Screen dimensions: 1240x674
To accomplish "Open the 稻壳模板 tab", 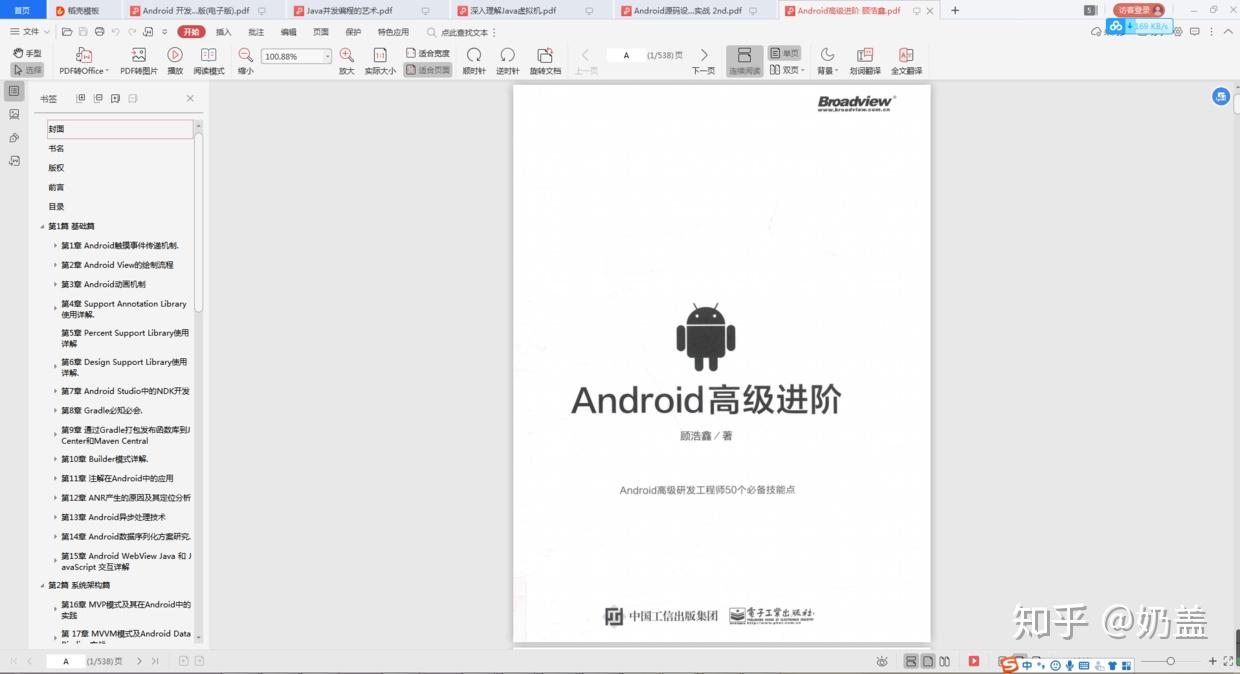I will 83,10.
